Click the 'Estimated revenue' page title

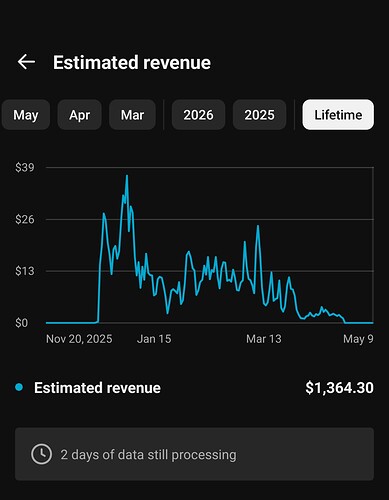[x=132, y=63]
